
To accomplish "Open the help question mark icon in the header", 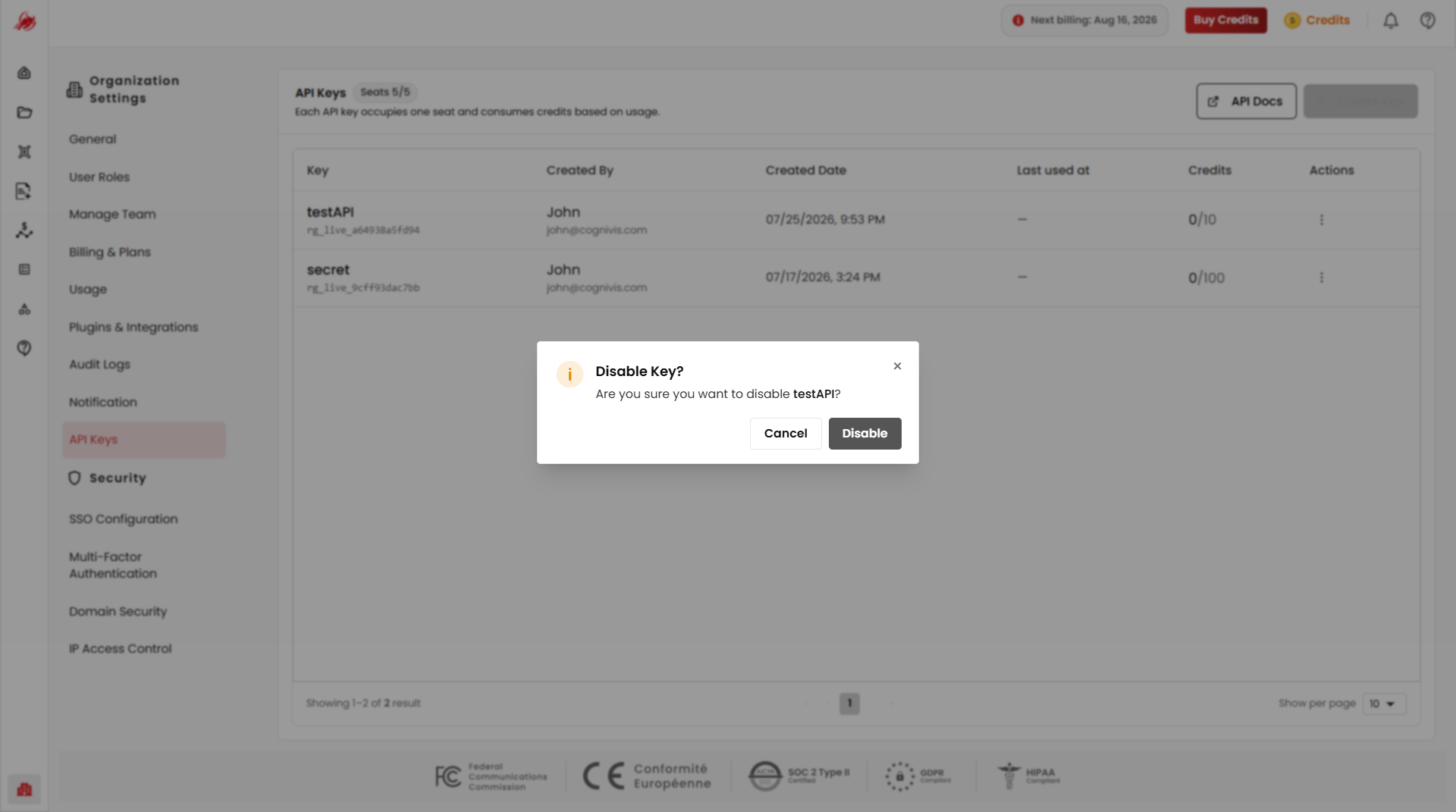I will [1427, 20].
